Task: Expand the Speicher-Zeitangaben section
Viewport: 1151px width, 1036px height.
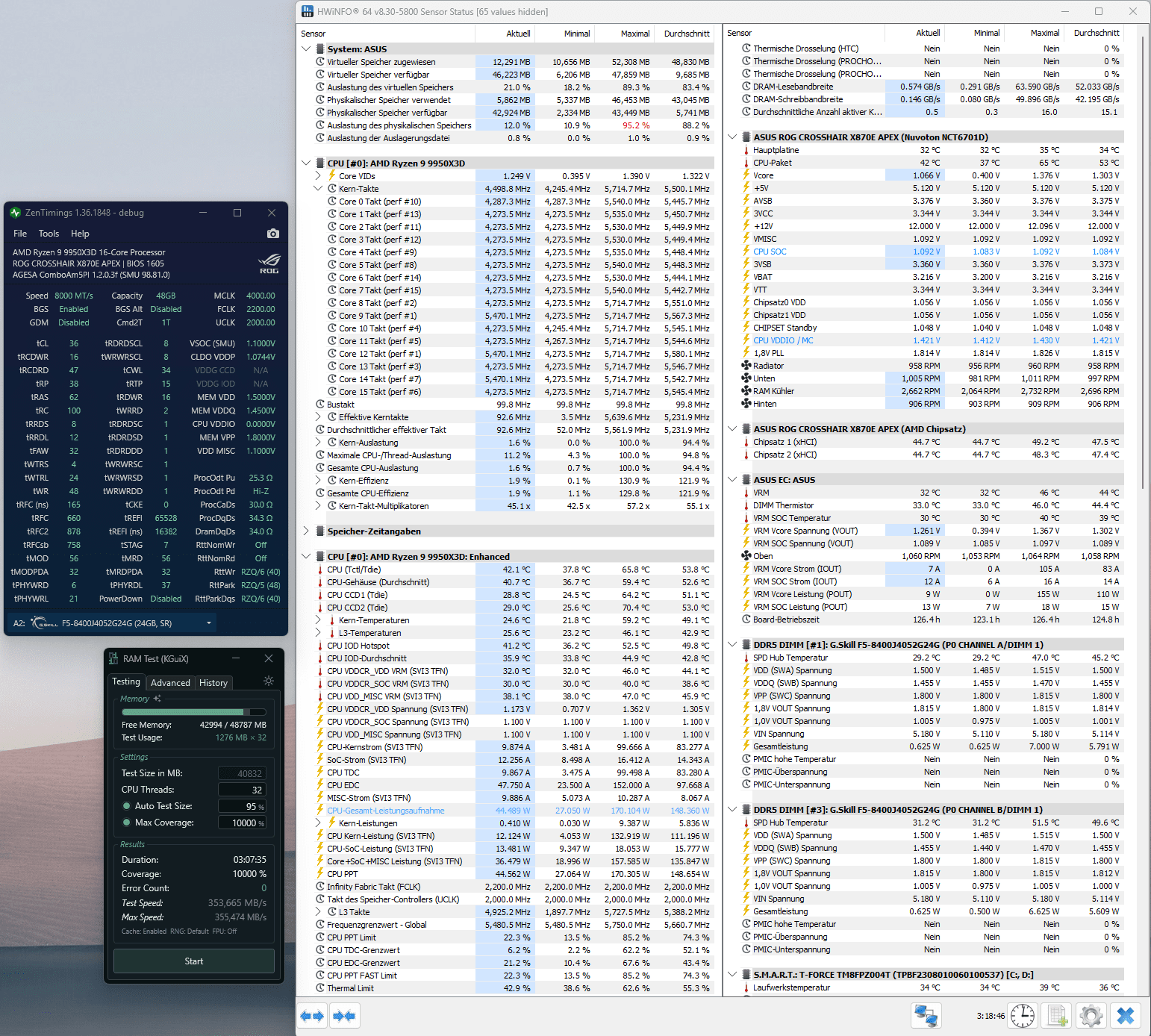Action: click(x=306, y=531)
